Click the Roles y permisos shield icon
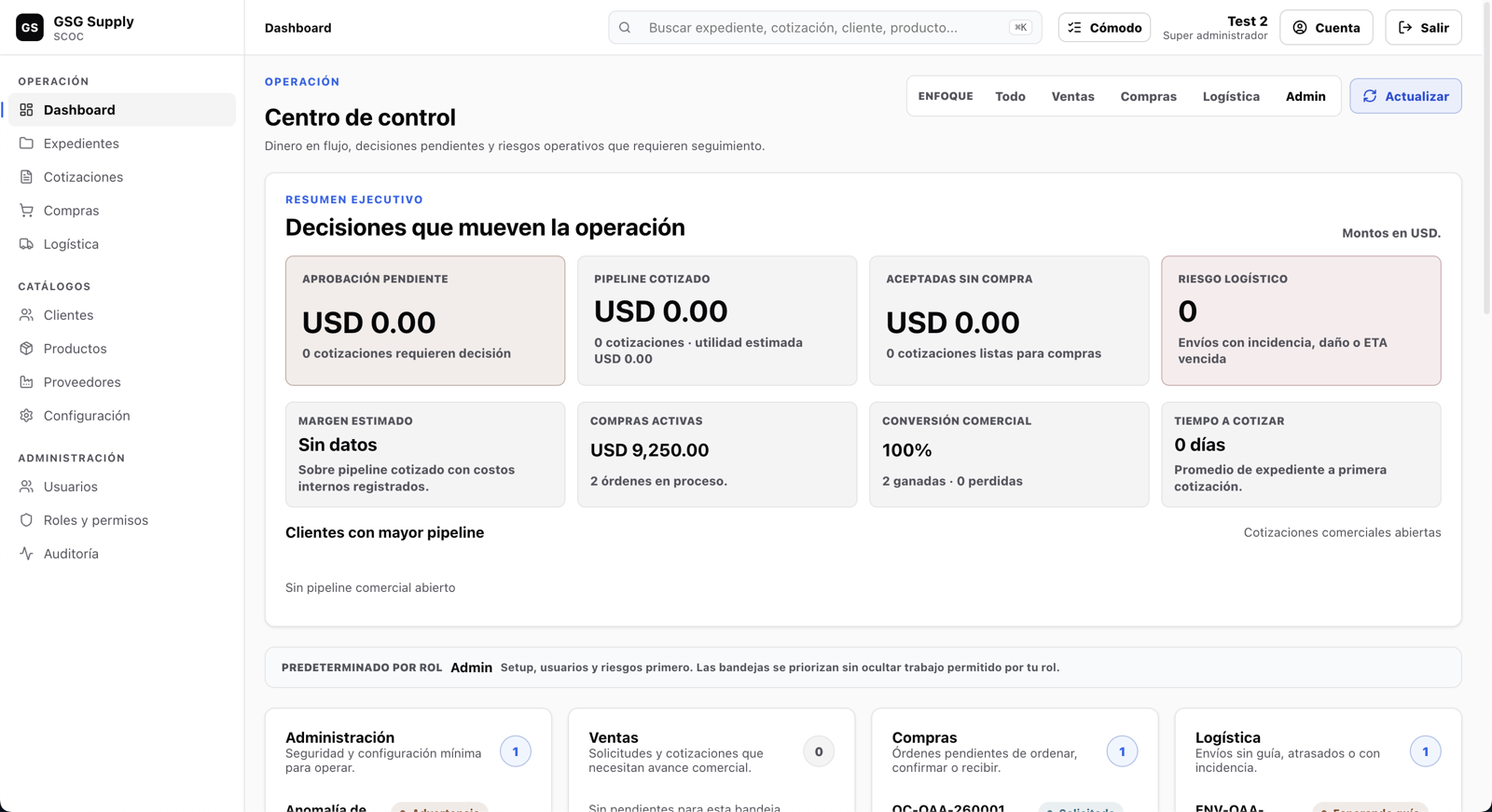 pyautogui.click(x=26, y=520)
